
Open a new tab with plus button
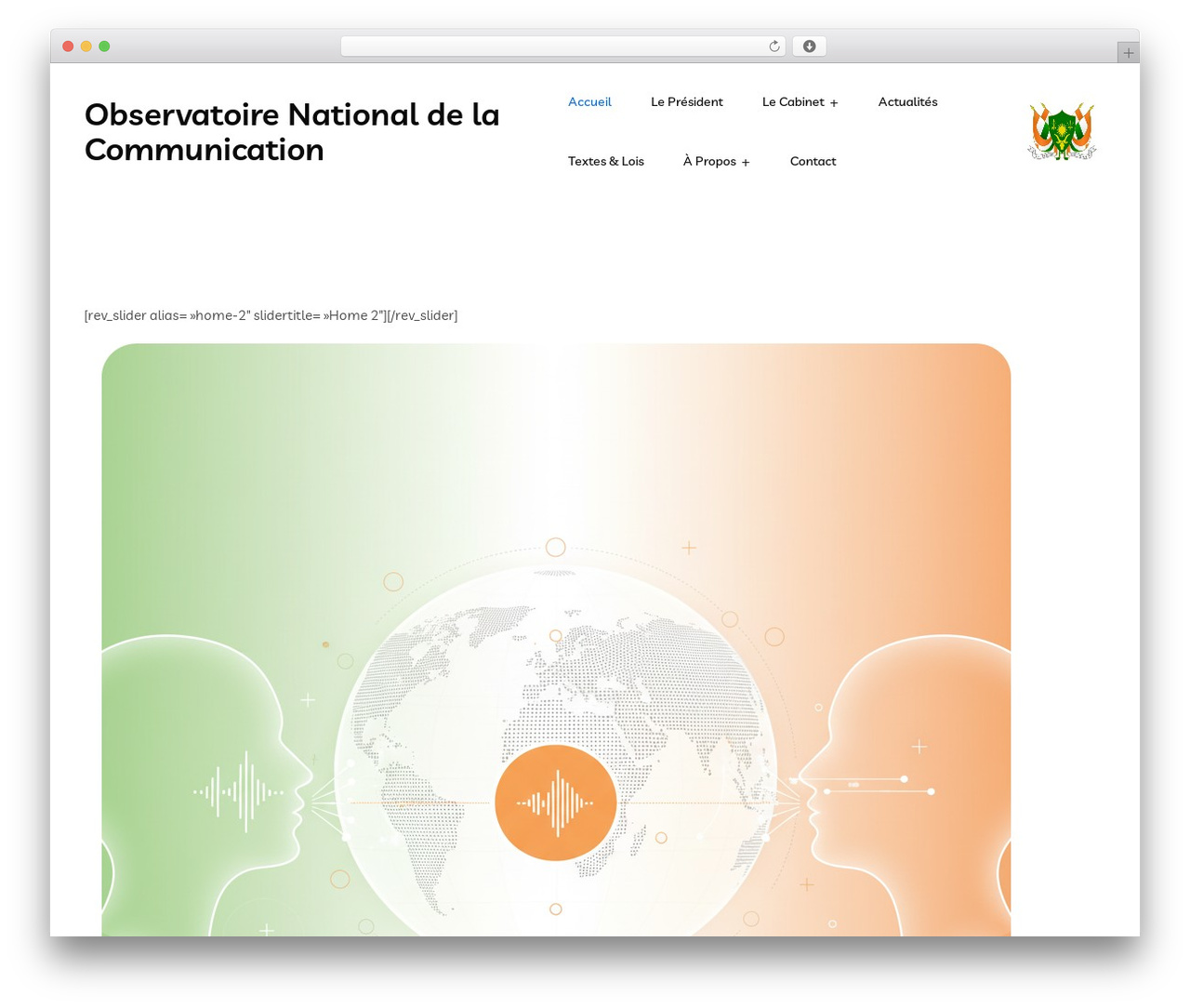1128,53
